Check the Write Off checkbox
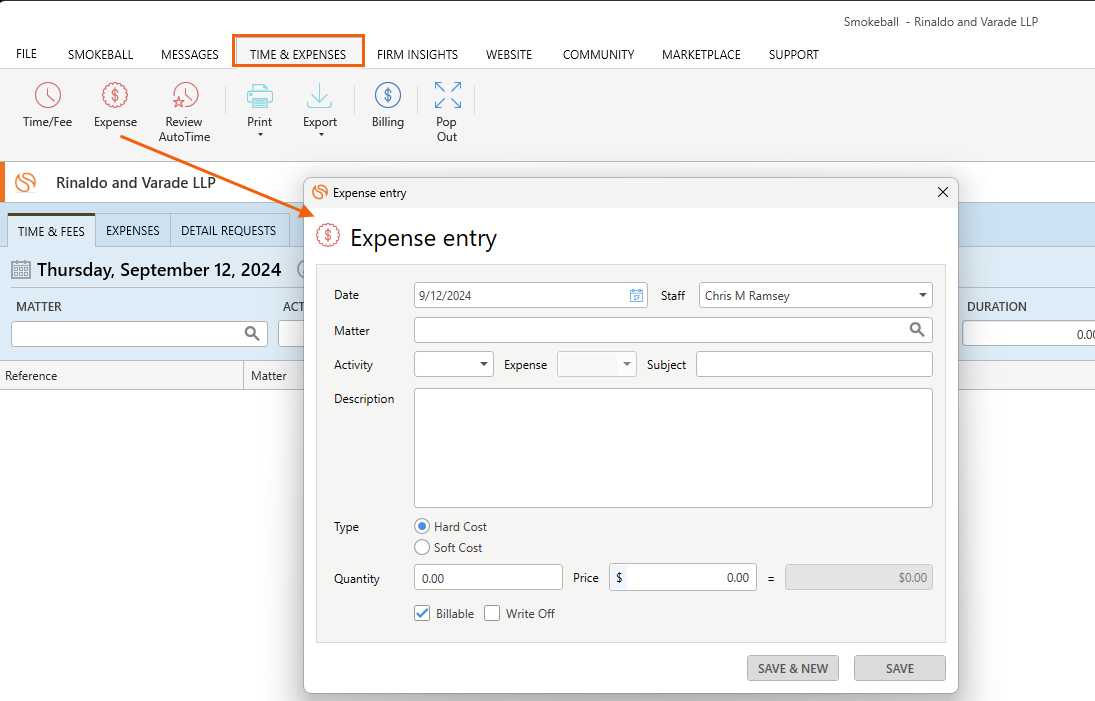1095x701 pixels. pos(492,613)
